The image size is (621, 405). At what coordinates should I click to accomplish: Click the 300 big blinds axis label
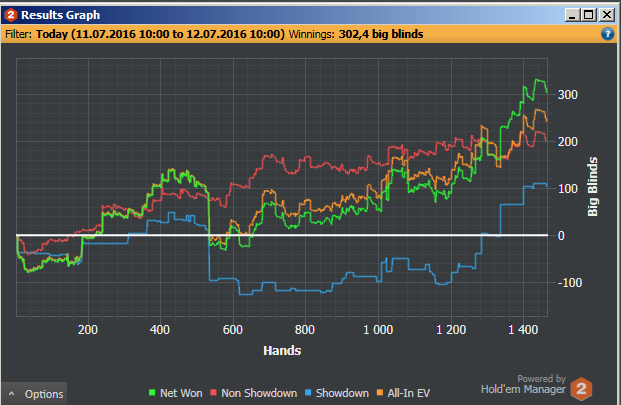tap(568, 95)
